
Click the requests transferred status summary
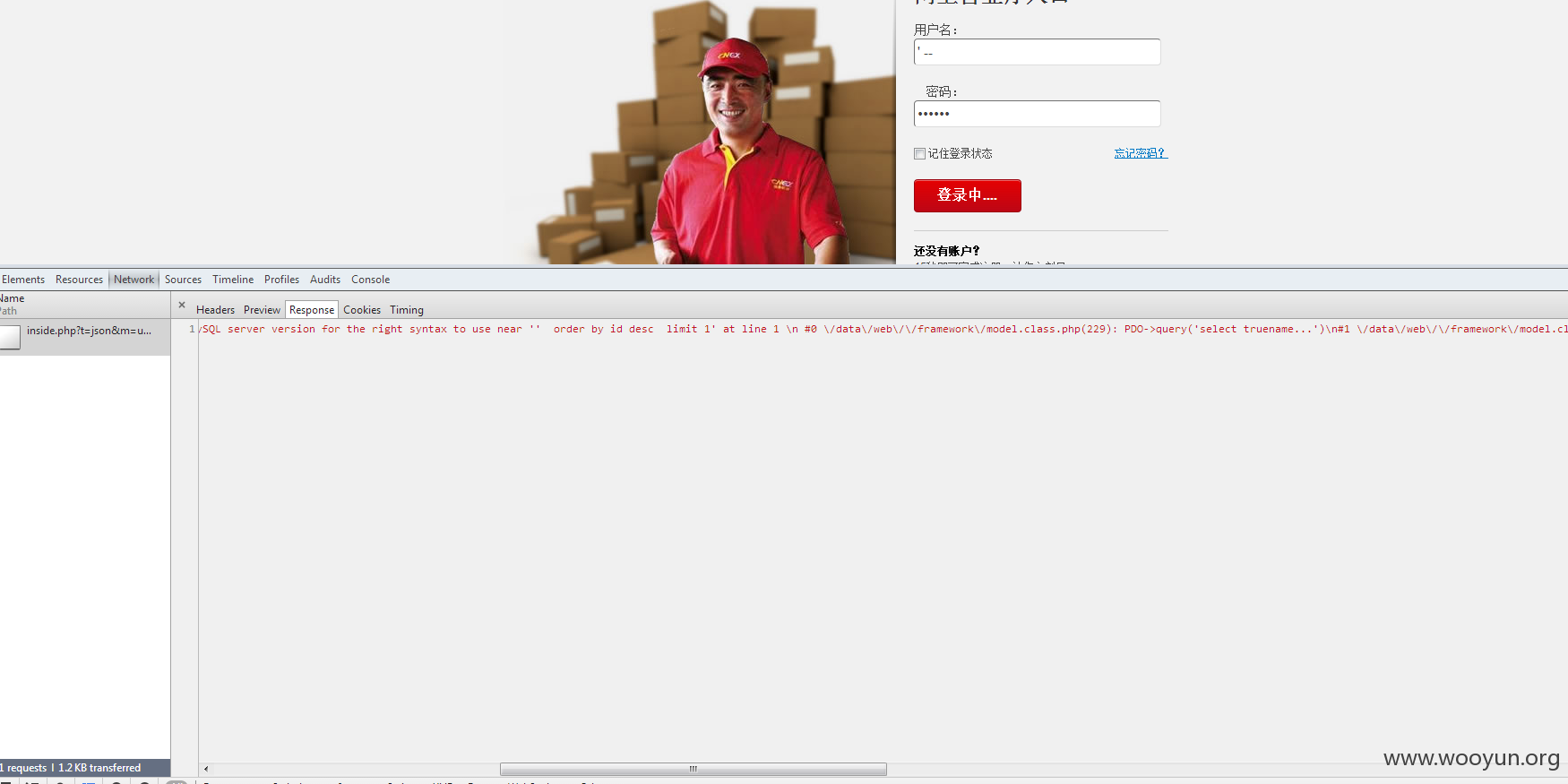tap(71, 768)
